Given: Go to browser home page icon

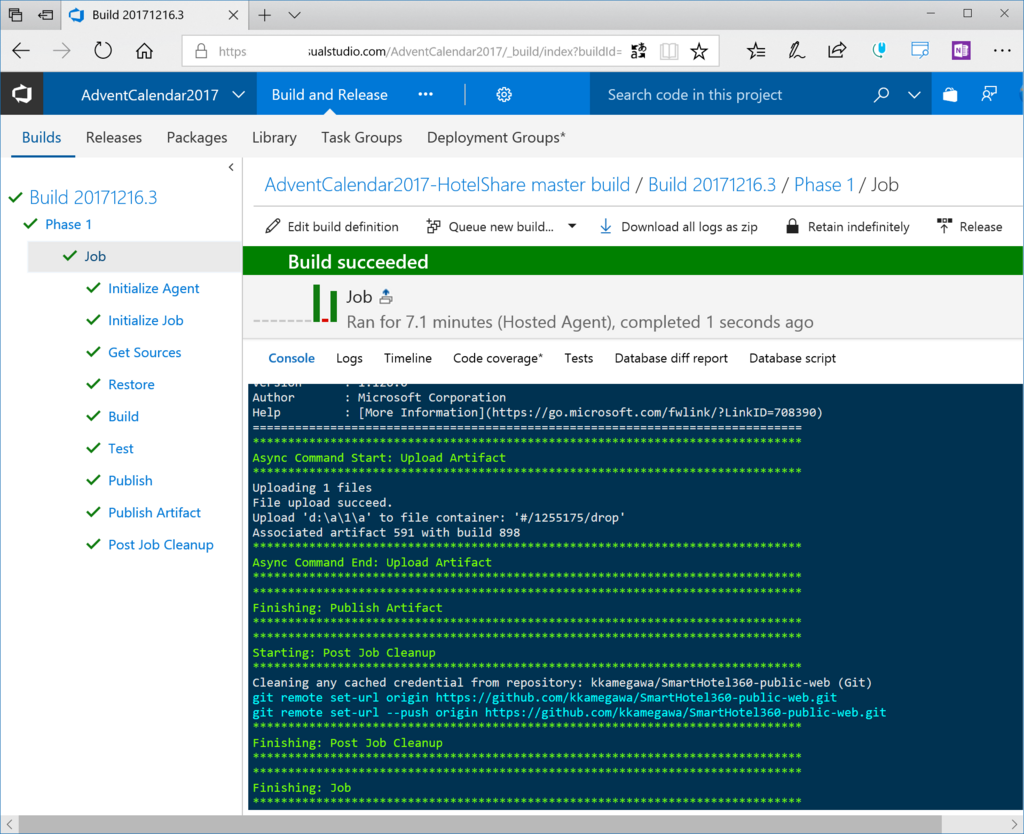Looking at the screenshot, I should [144, 51].
